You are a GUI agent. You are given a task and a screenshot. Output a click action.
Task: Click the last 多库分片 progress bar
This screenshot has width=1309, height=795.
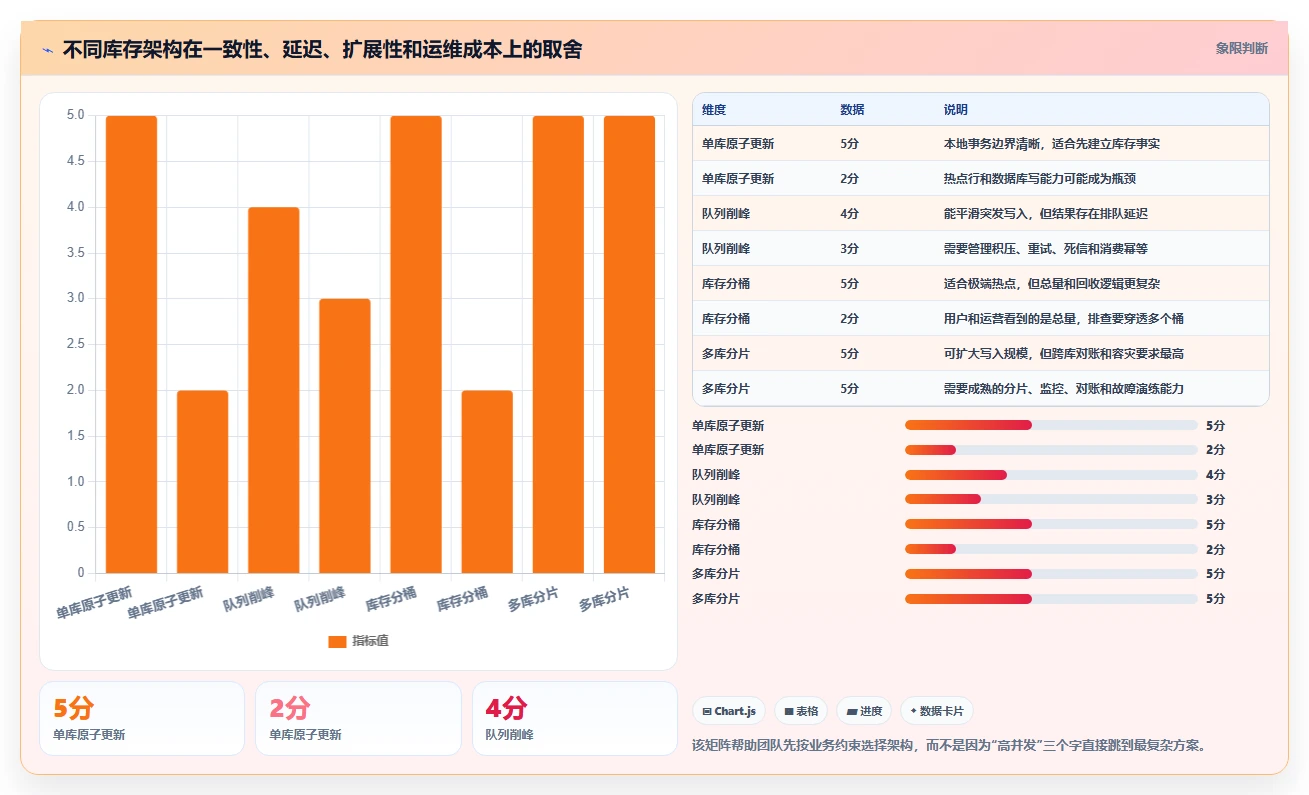(1051, 599)
